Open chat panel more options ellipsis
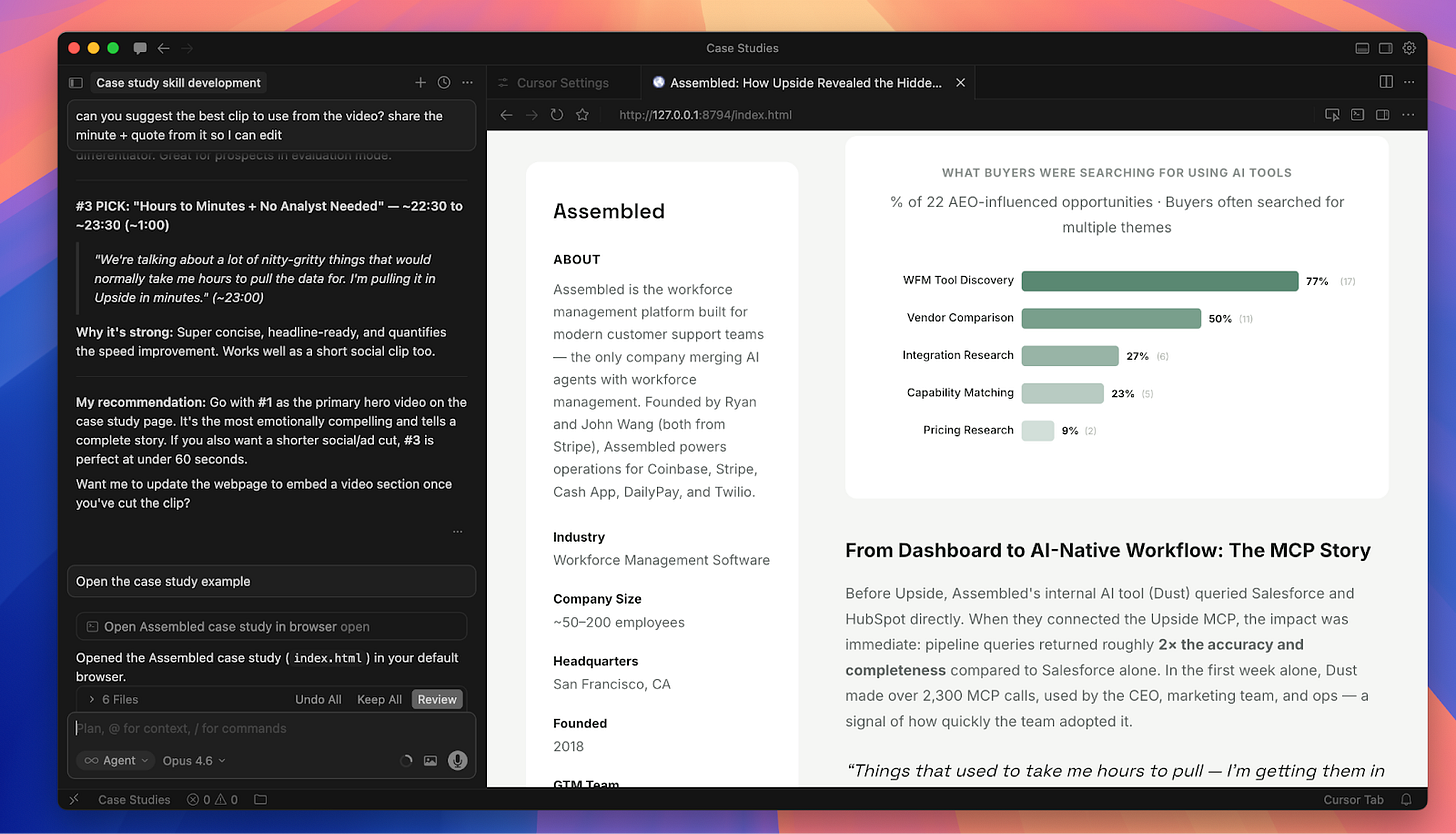 pyautogui.click(x=466, y=83)
